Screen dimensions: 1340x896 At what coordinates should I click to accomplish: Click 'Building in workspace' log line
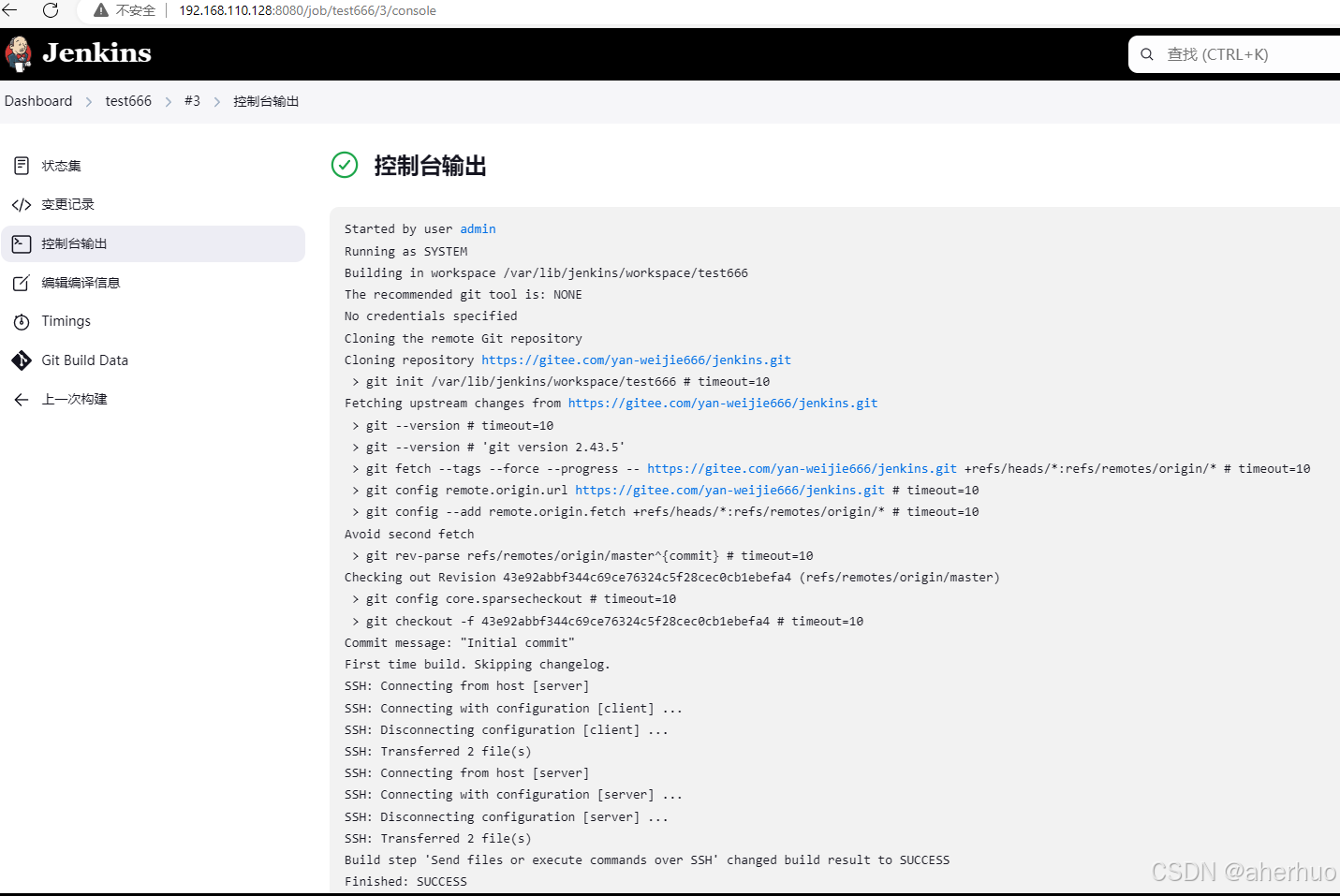pyautogui.click(x=546, y=273)
